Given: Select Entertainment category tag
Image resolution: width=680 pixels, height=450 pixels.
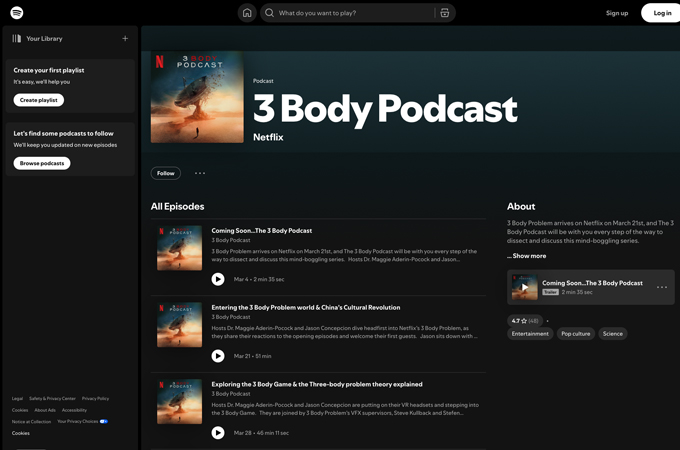Looking at the screenshot, I should pyautogui.click(x=530, y=334).
